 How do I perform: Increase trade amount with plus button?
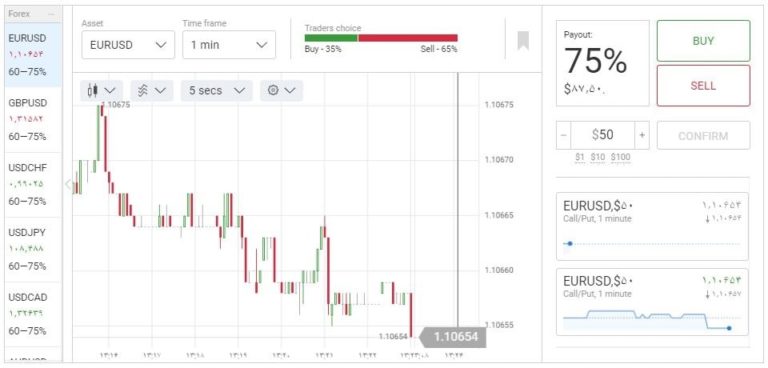coord(642,135)
